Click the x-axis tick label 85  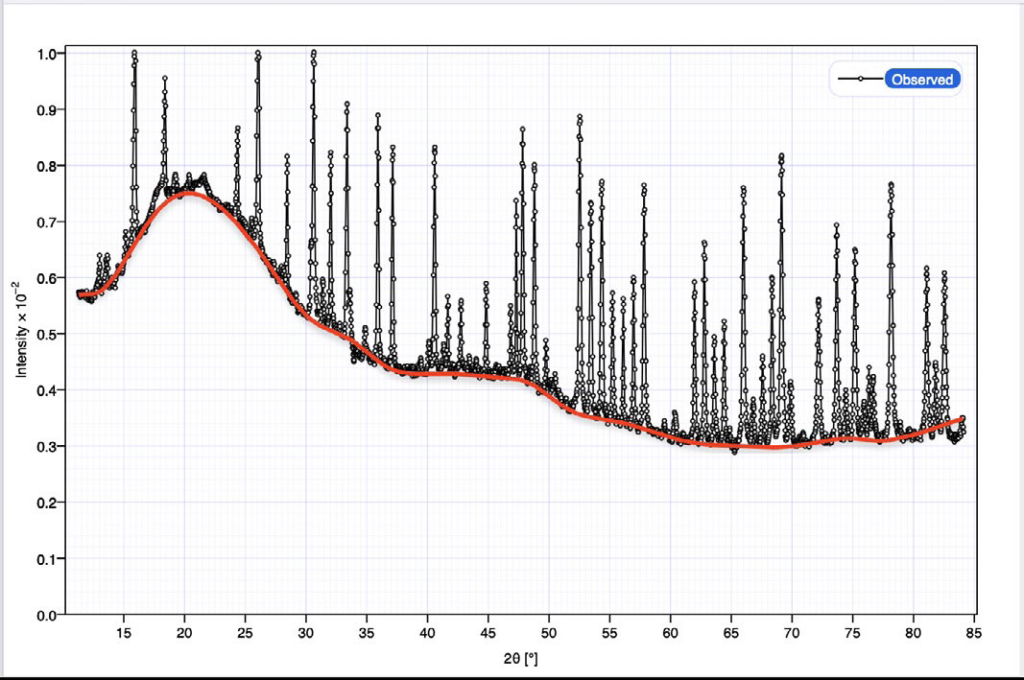point(974,632)
